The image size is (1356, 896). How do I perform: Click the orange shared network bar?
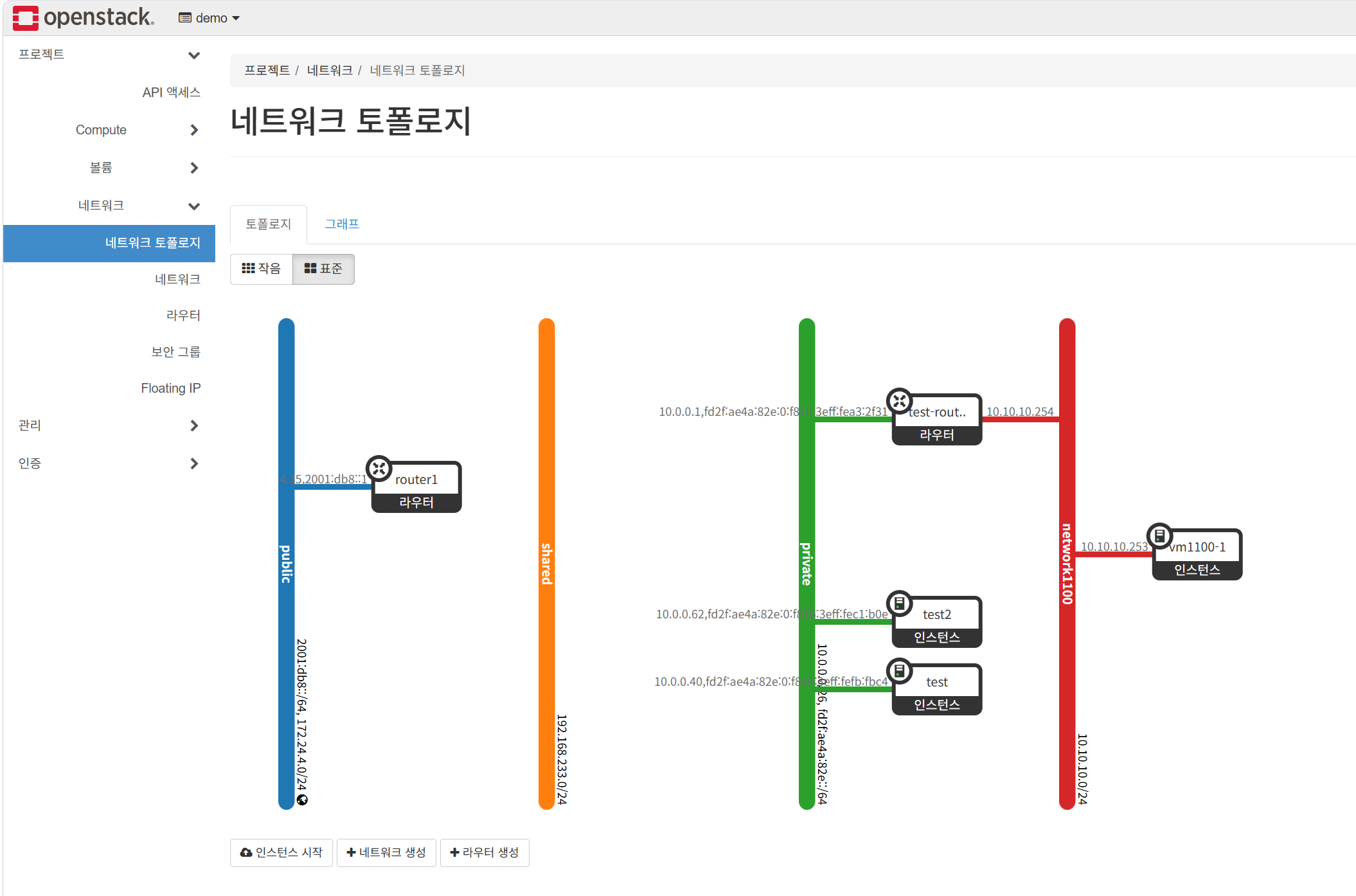[x=547, y=564]
